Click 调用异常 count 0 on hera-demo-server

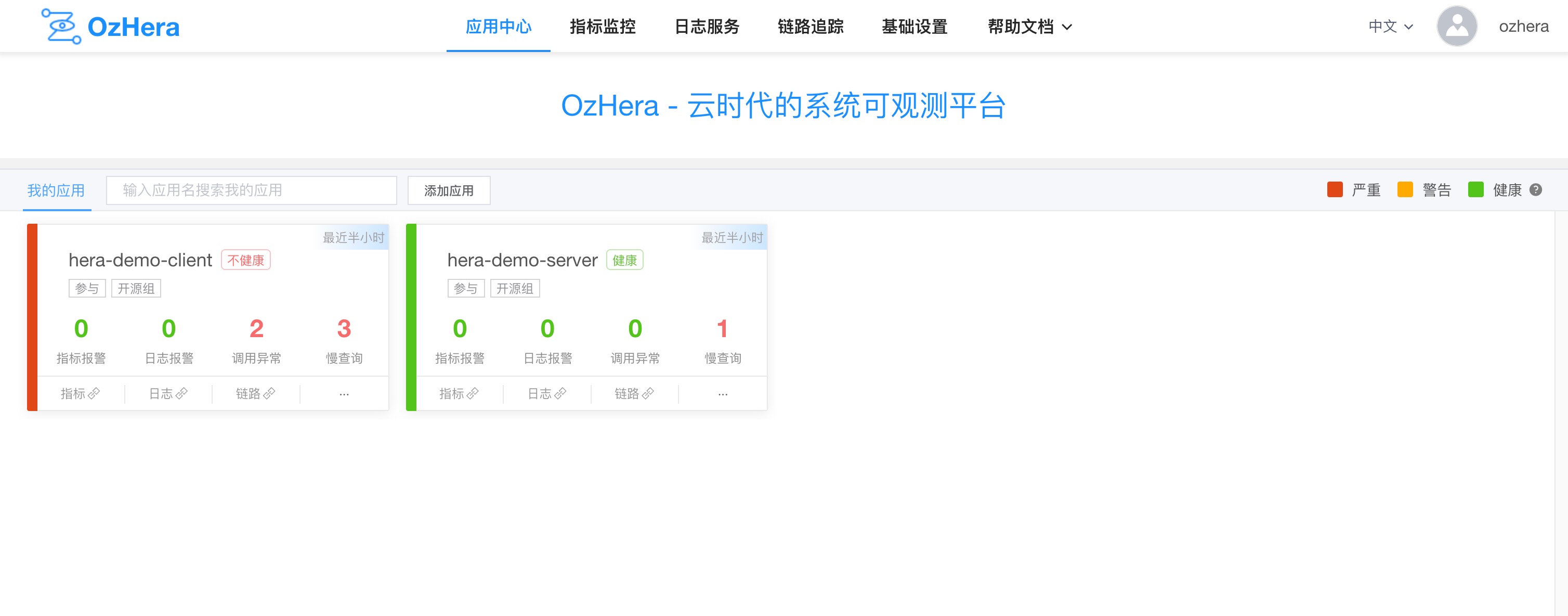(635, 329)
